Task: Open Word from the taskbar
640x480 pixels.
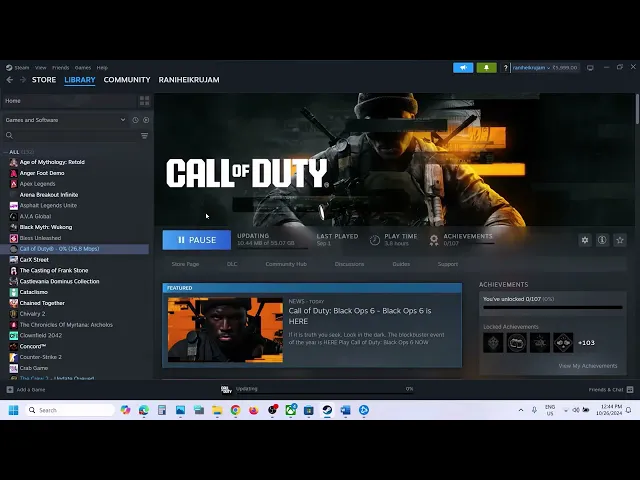Action: click(x=345, y=410)
